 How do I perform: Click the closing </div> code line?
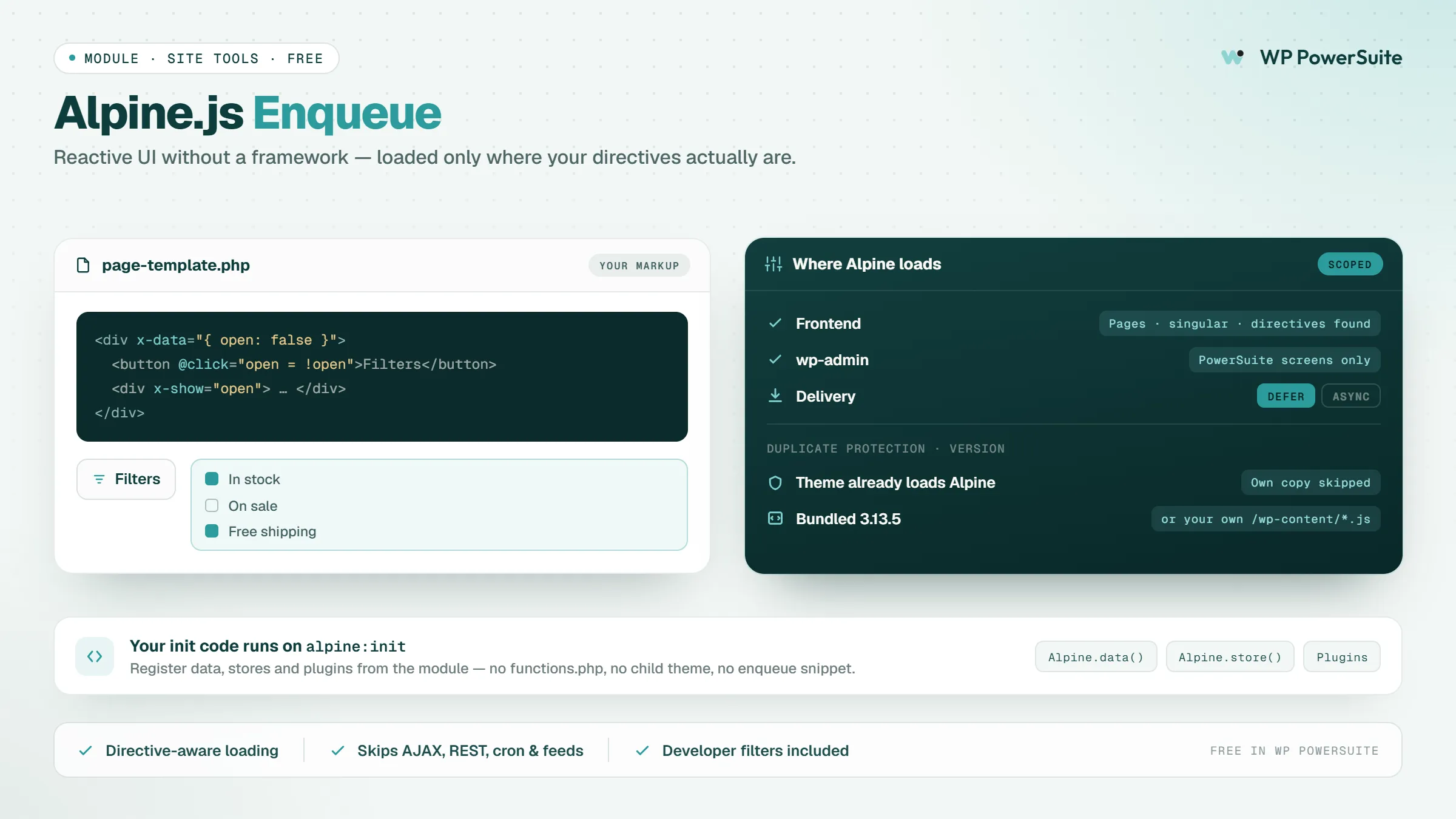tap(120, 413)
